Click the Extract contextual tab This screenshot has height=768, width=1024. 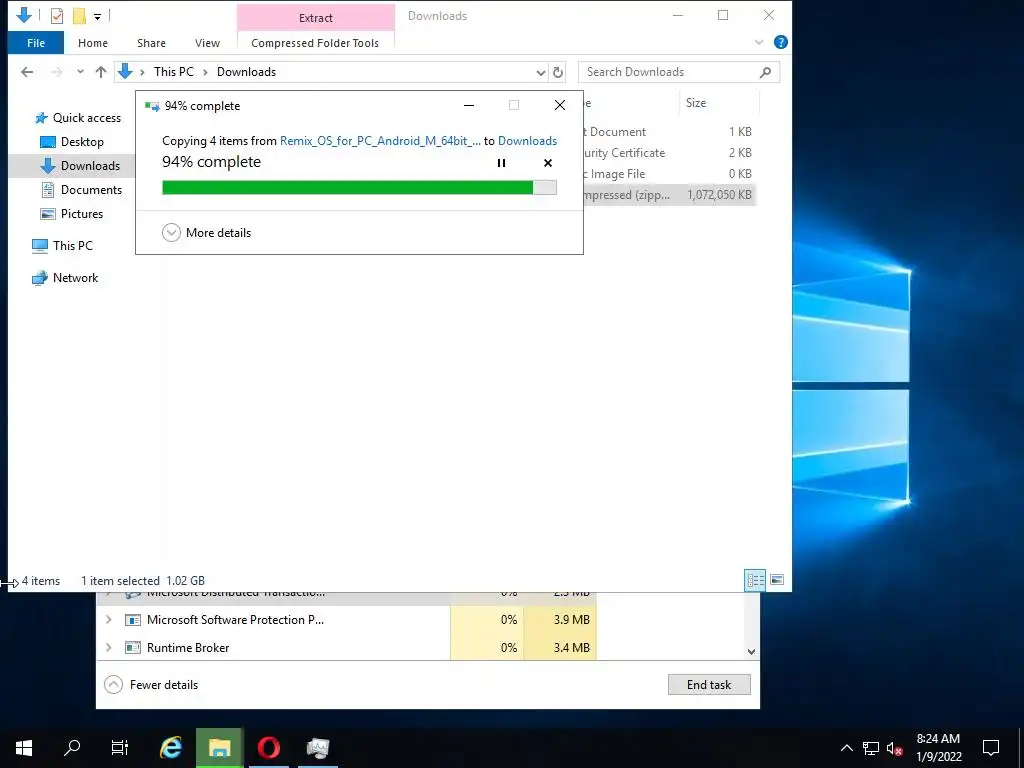[x=315, y=18]
